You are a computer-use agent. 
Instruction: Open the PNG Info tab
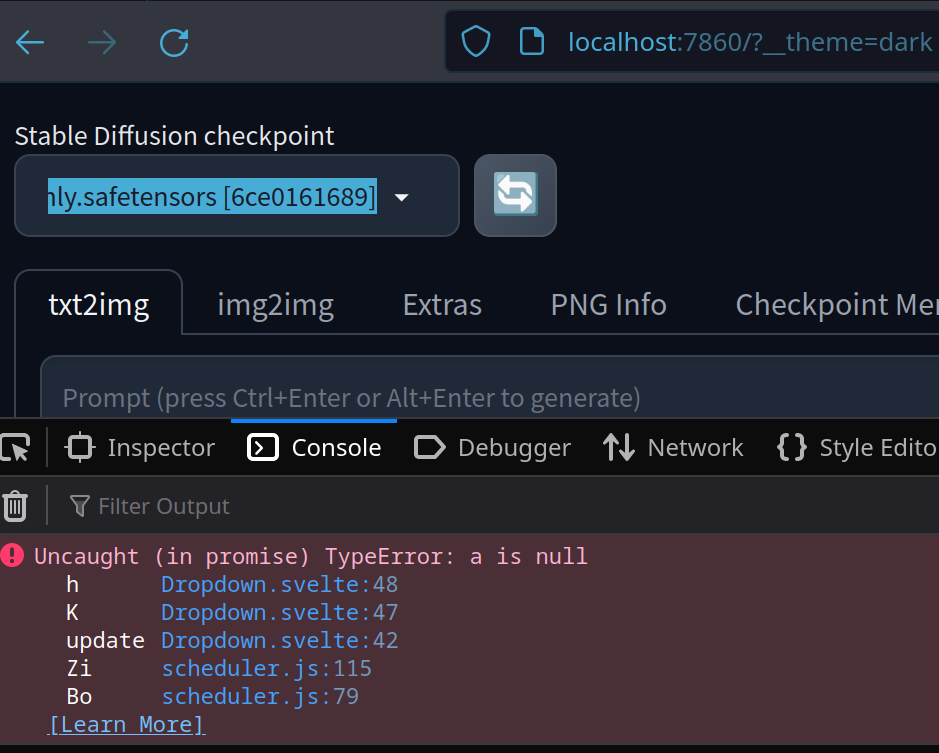pos(608,304)
